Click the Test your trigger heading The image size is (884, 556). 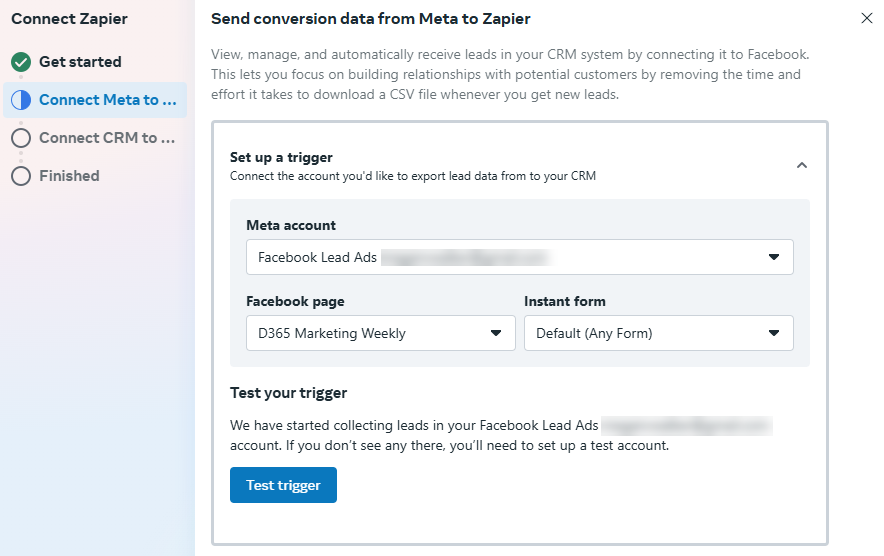tap(289, 393)
